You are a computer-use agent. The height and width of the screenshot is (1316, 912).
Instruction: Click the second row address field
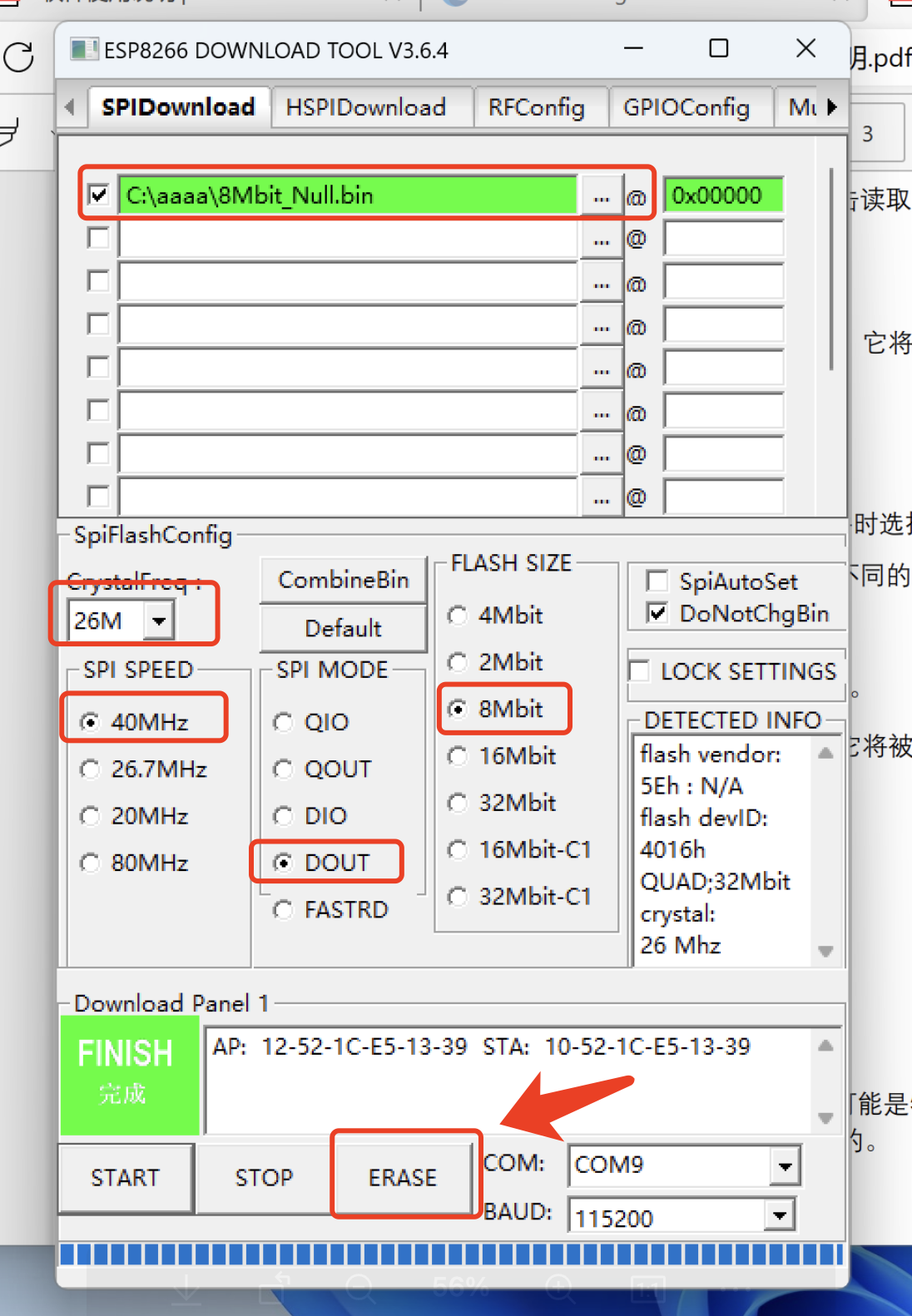click(x=723, y=240)
